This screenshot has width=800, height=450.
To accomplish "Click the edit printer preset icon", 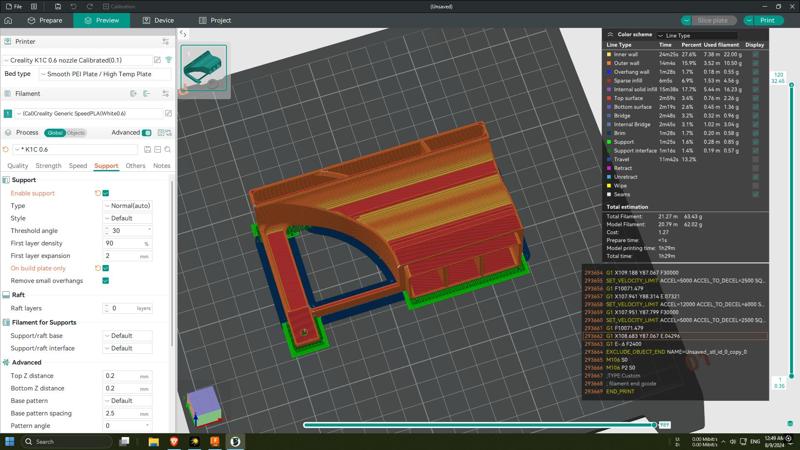I will (x=157, y=60).
